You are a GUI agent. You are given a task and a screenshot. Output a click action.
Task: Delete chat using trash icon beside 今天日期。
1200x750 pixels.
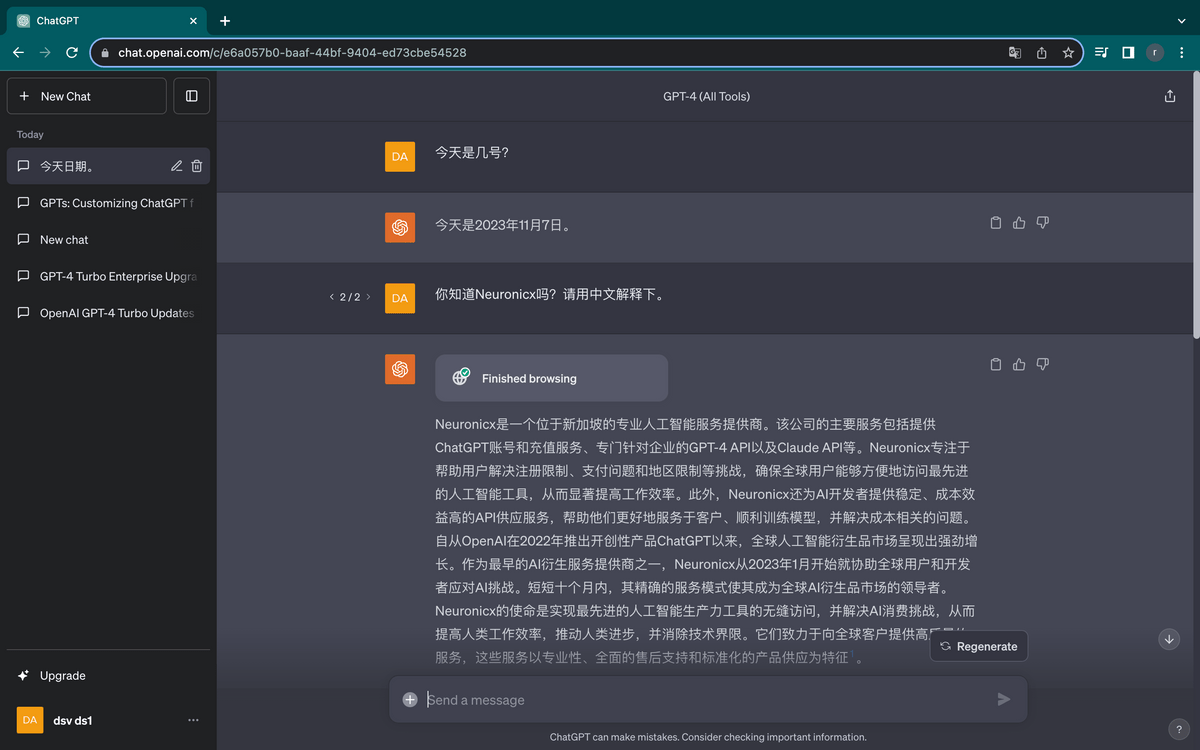point(197,166)
